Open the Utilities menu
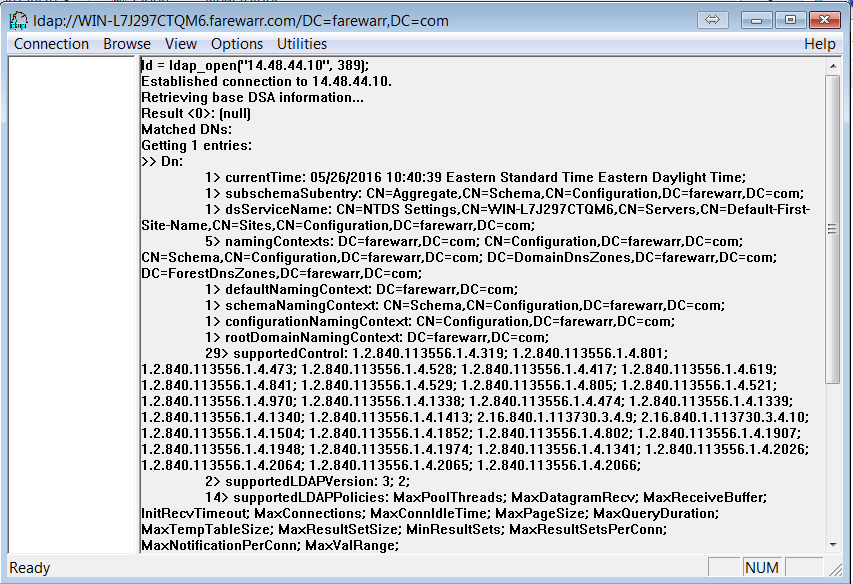This screenshot has width=853, height=584. coord(302,44)
